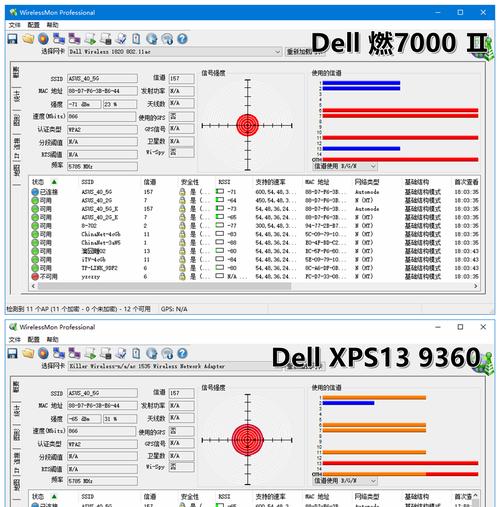Click the clipboard page icon in Killer Wireless window
Image resolution: width=500 pixels, height=507 pixels.
(136, 353)
